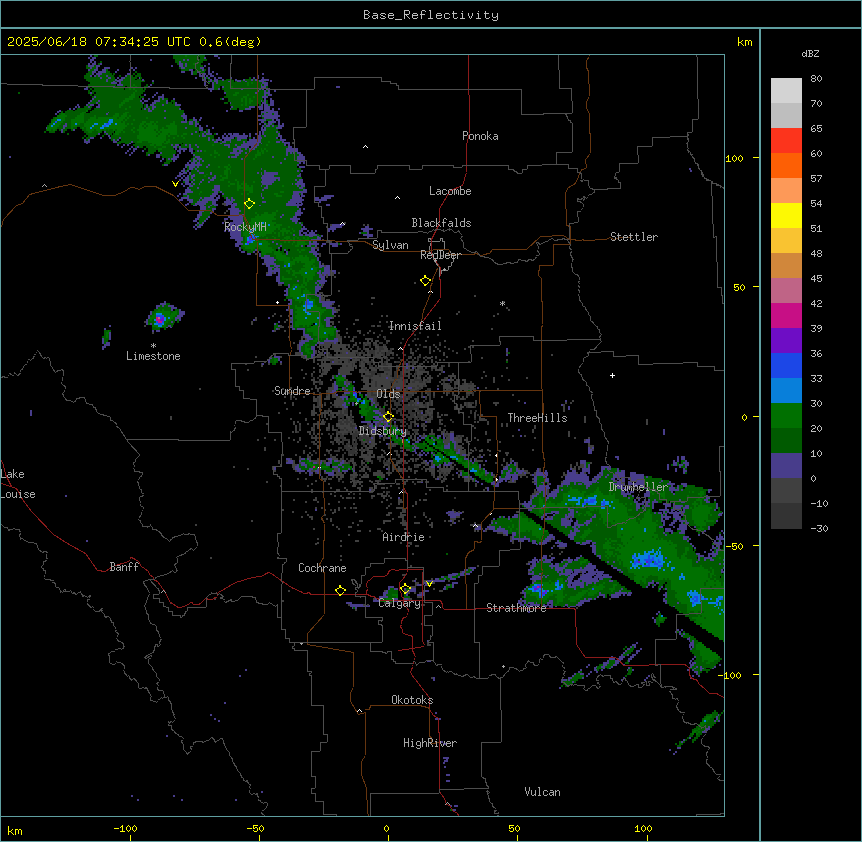862x842 pixels.
Task: Click the Limestone label
Action: [153, 356]
